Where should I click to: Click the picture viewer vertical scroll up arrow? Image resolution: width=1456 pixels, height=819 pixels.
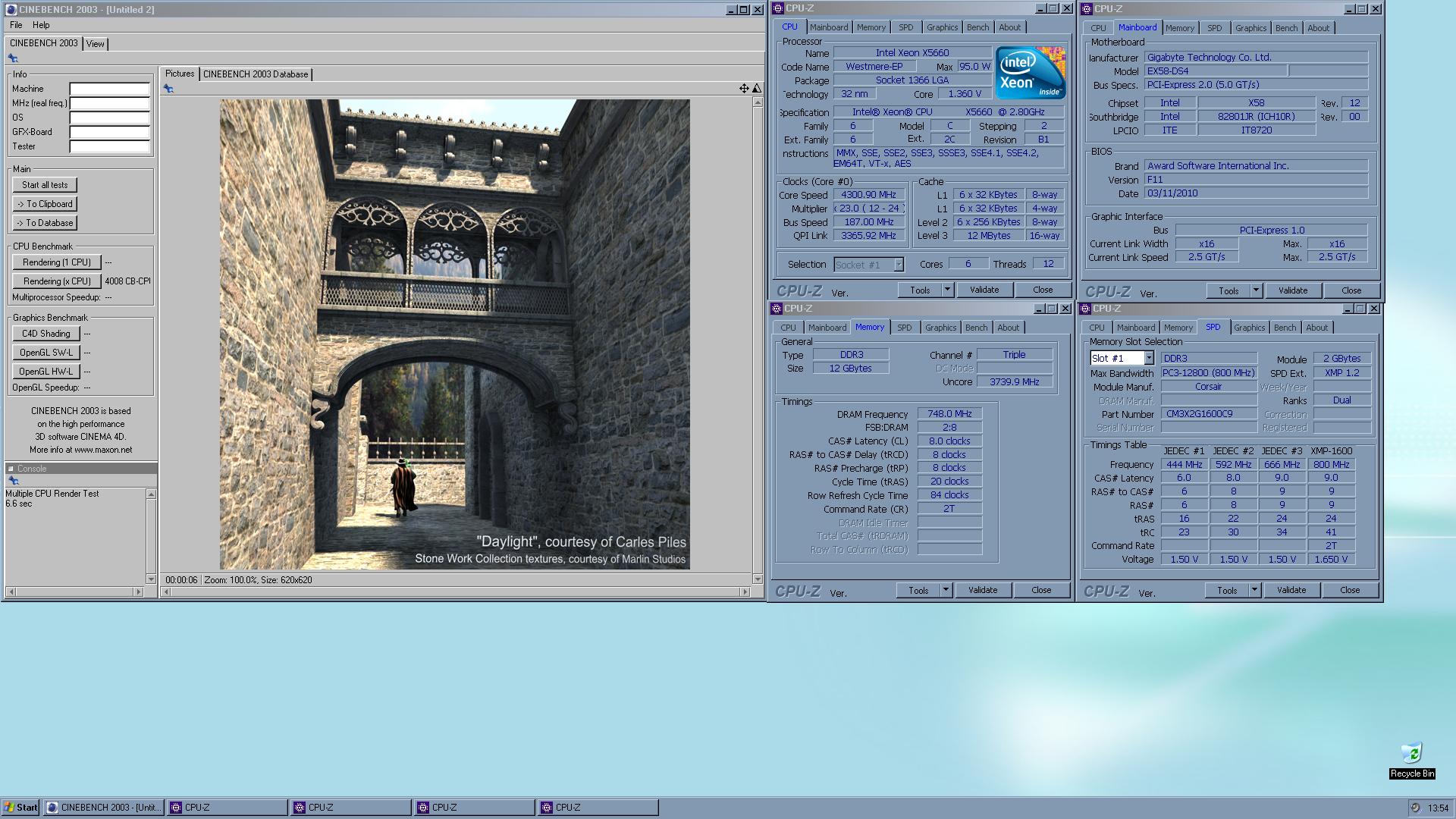757,102
